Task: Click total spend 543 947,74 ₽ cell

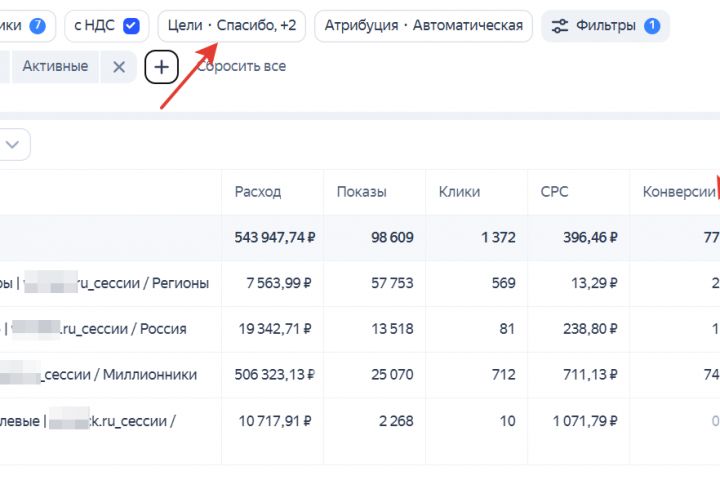Action: [275, 238]
